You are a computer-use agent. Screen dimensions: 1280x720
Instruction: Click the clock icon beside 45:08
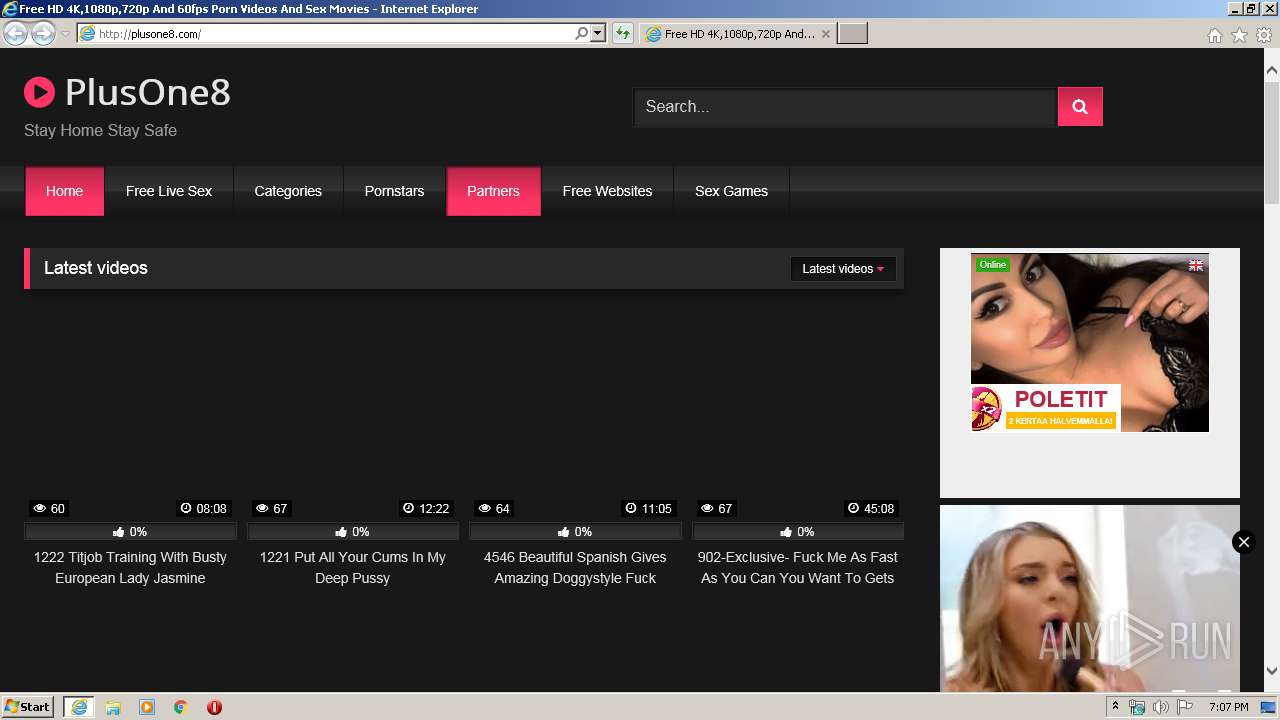(x=853, y=509)
